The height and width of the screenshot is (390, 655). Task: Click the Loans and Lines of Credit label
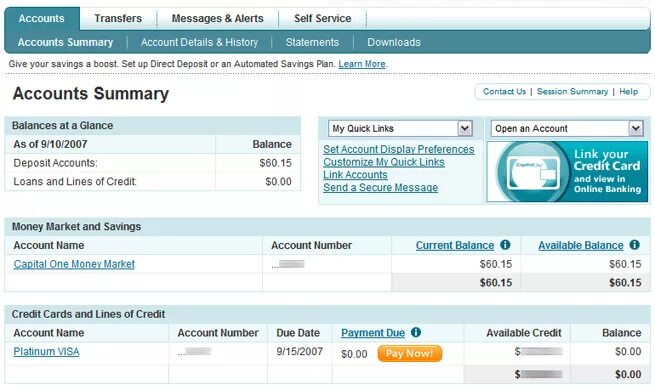point(75,182)
